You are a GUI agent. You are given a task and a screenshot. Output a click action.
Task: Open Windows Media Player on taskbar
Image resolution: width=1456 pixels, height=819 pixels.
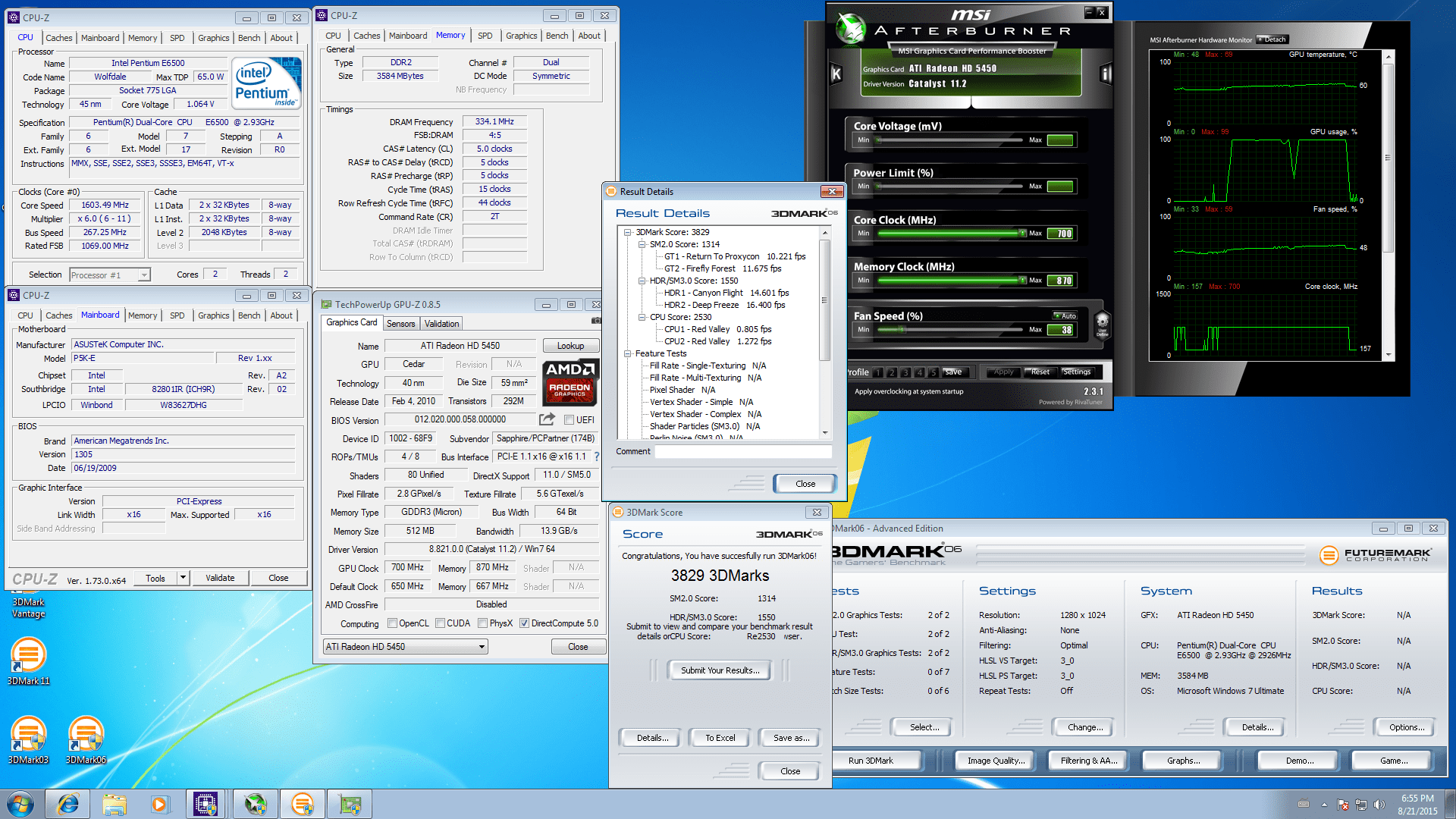tap(160, 804)
